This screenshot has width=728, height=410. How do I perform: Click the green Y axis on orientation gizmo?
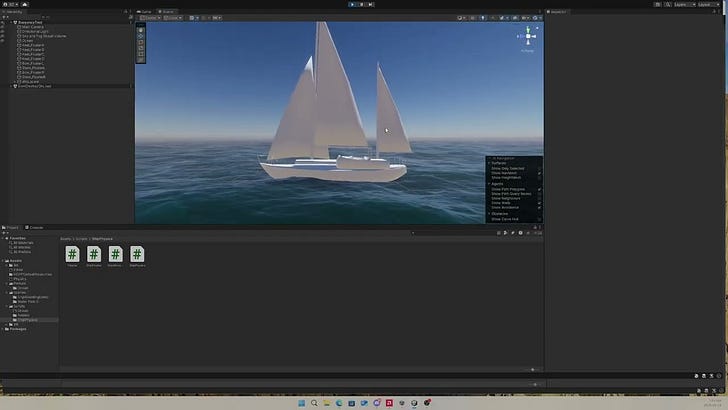(x=528, y=29)
